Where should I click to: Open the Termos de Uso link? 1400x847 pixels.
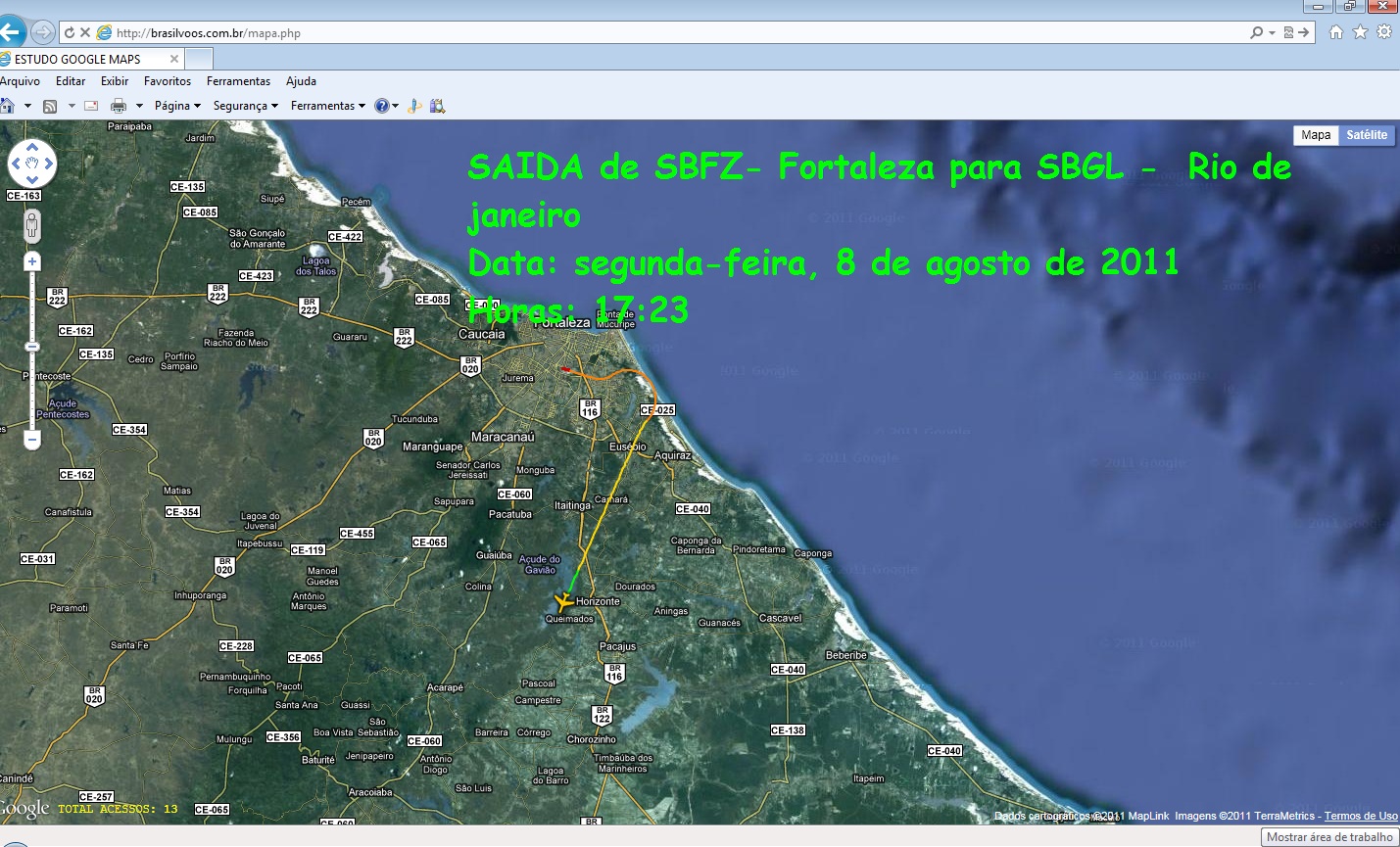[1361, 815]
